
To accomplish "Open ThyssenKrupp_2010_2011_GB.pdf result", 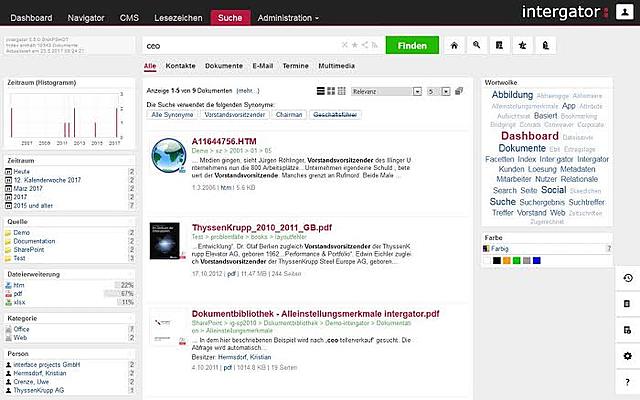I will [x=262, y=228].
